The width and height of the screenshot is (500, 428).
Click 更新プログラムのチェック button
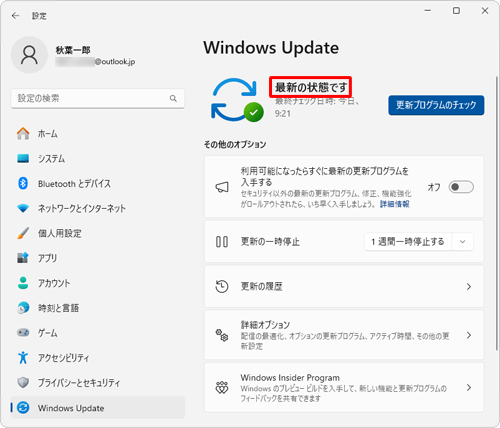click(436, 105)
